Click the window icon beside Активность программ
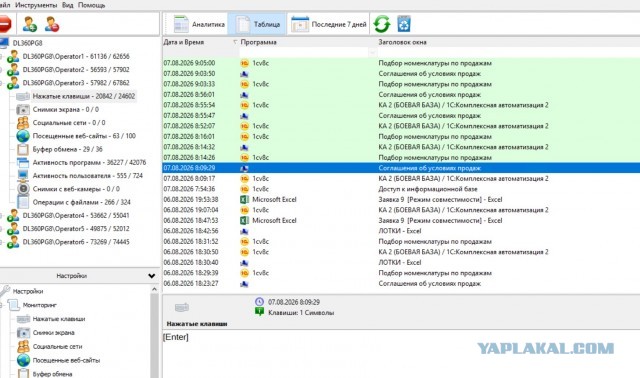This screenshot has height=378, width=640. coord(23,162)
